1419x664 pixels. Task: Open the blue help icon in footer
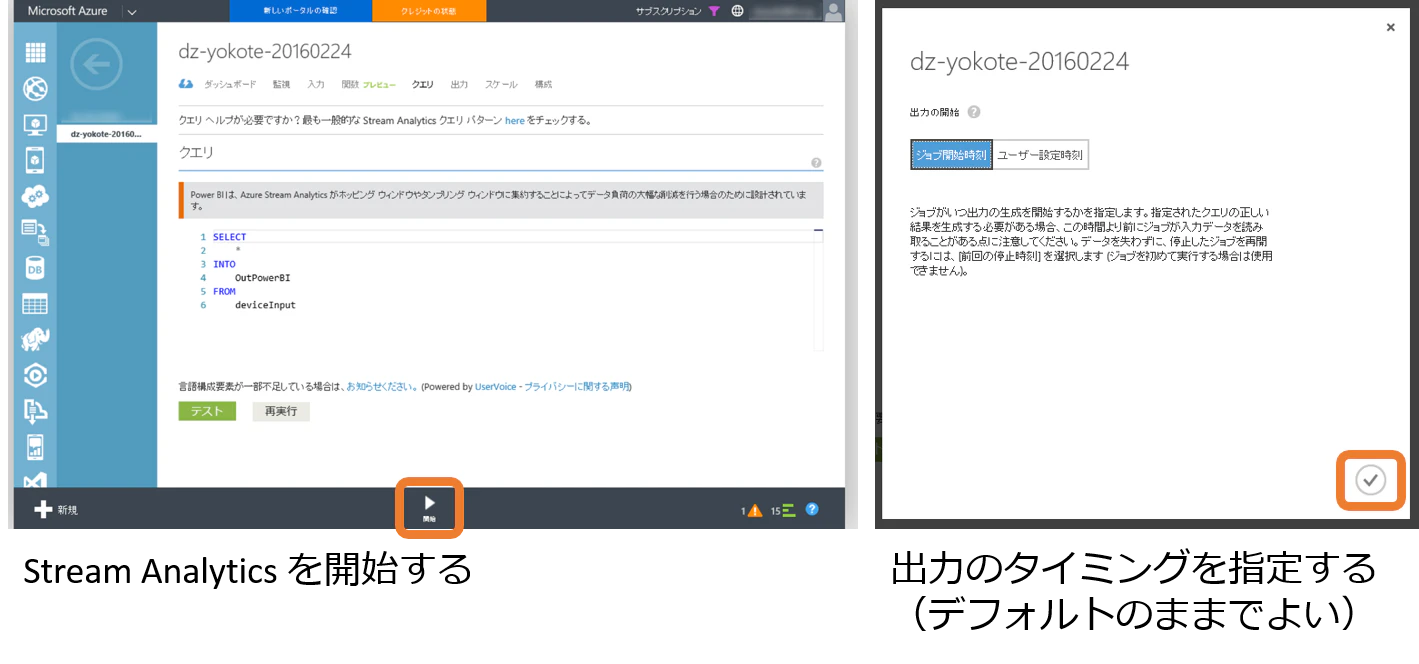click(x=812, y=509)
